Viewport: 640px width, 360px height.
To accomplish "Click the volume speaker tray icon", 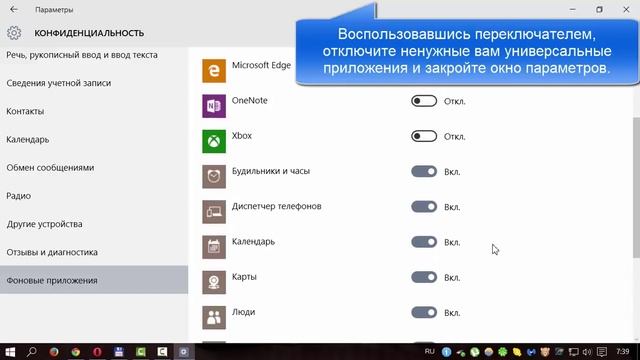I will (x=587, y=352).
